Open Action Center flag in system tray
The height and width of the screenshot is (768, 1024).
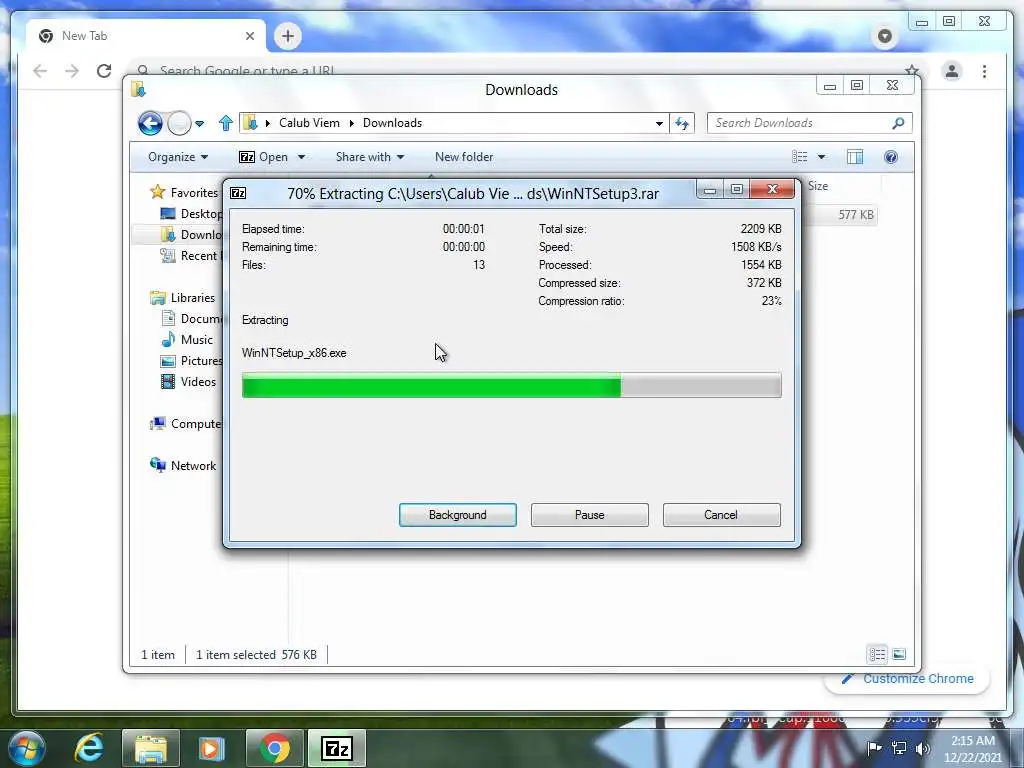point(874,748)
